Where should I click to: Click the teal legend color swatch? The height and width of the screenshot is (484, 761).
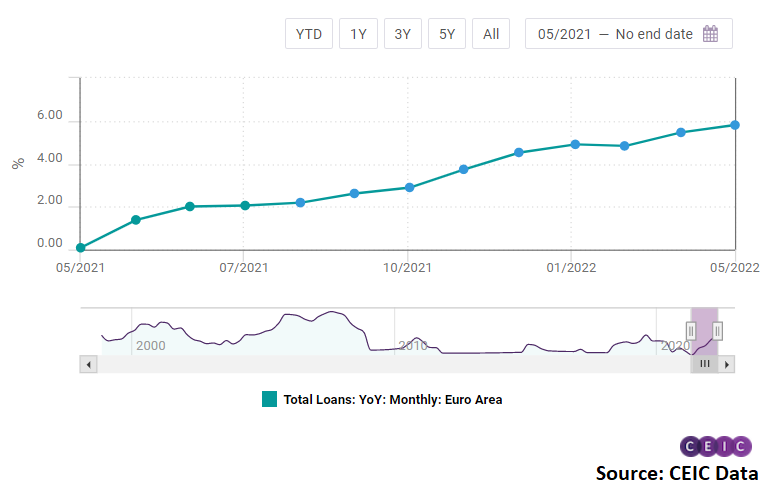[x=269, y=399]
